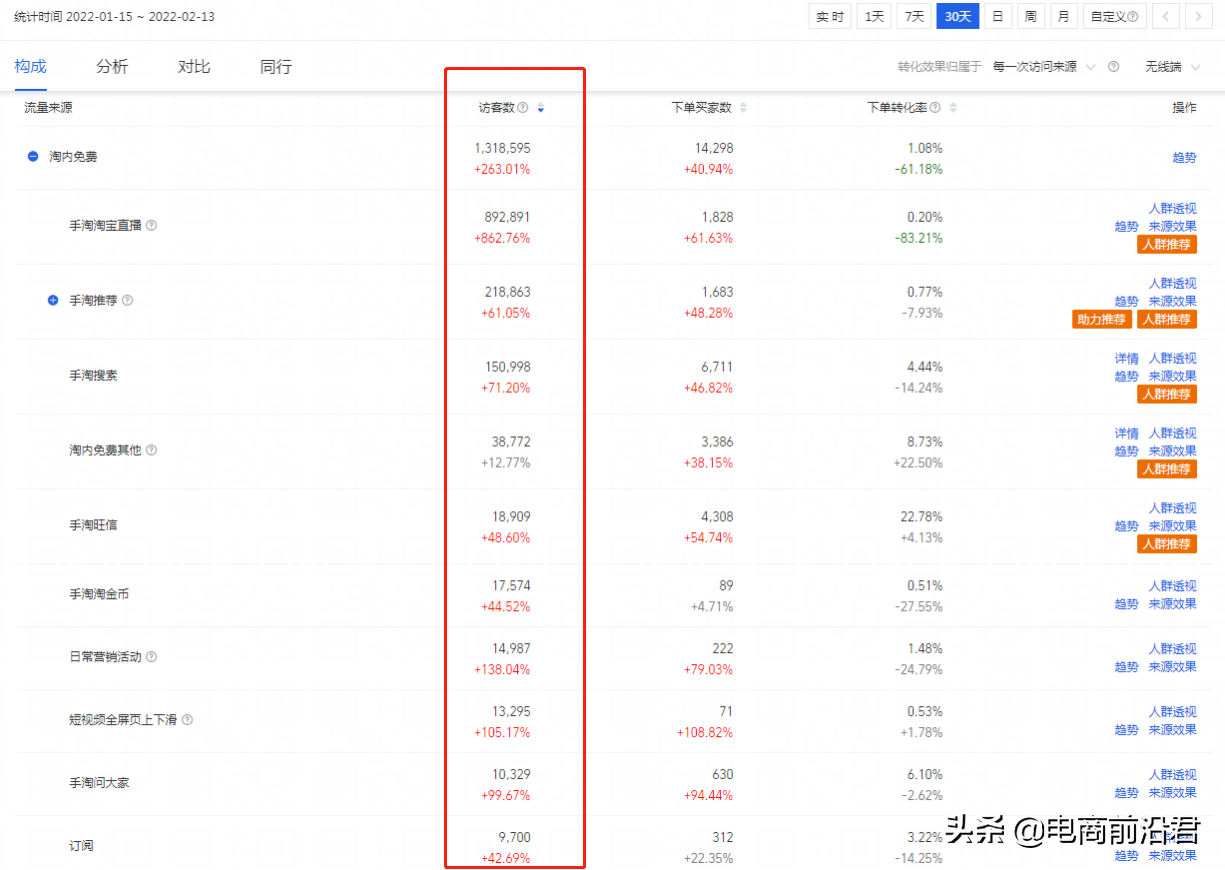1225x870 pixels.
Task: Open the 无线端 terminal dropdown
Action: (1166, 66)
